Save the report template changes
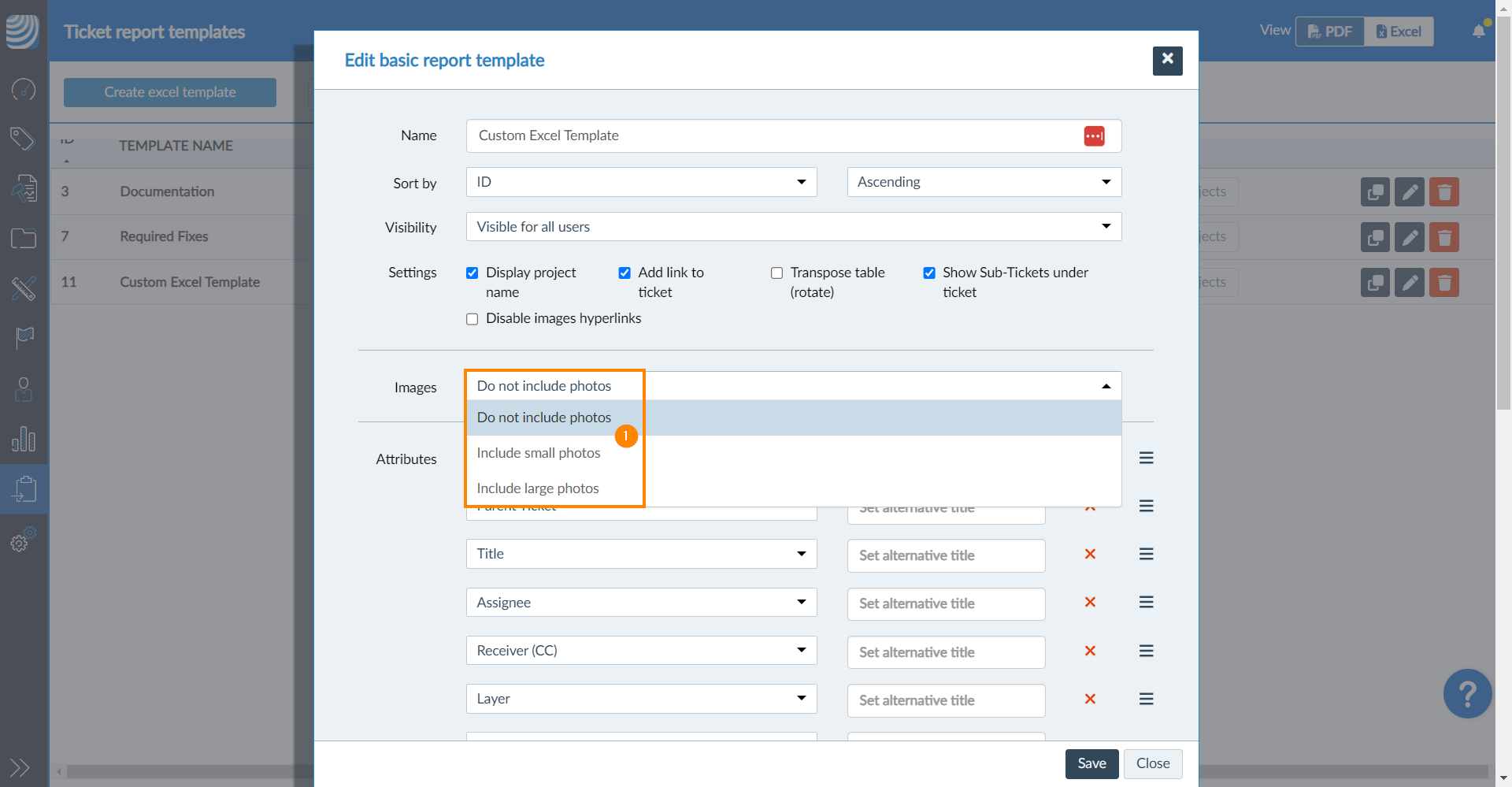 click(x=1091, y=763)
